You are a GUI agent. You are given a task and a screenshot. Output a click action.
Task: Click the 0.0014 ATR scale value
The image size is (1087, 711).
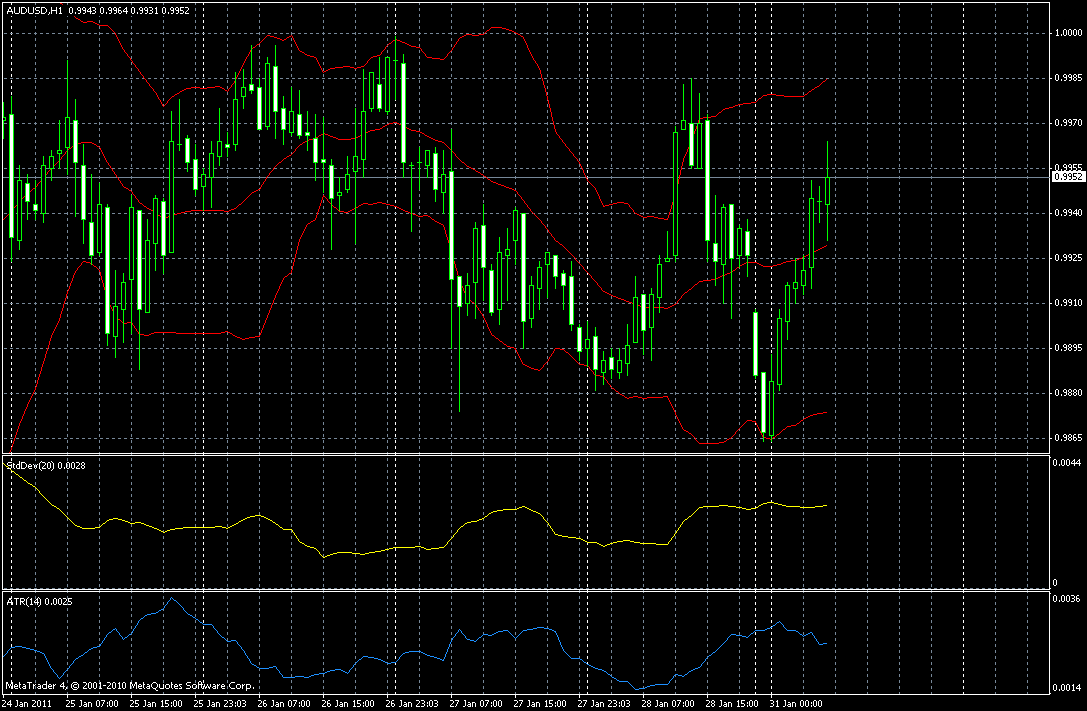pyautogui.click(x=1066, y=688)
